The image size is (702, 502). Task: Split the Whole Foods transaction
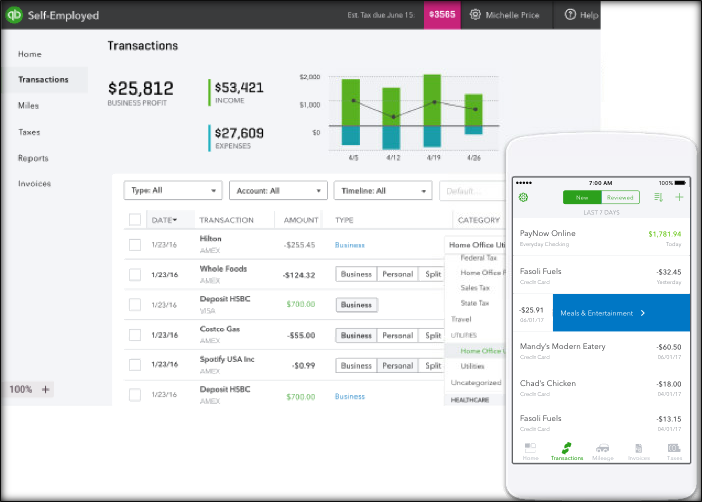(432, 274)
